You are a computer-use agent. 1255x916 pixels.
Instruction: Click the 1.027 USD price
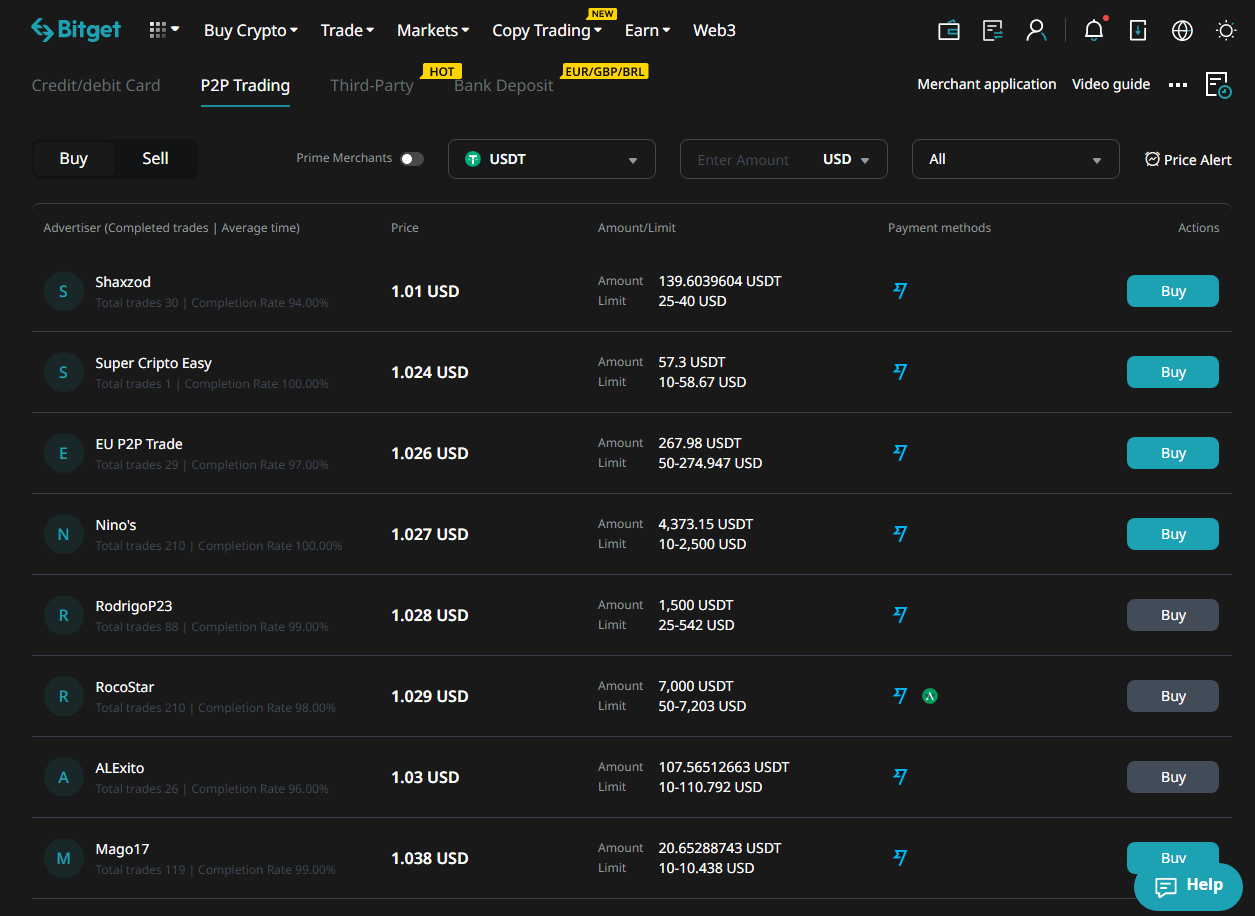pyautogui.click(x=430, y=534)
